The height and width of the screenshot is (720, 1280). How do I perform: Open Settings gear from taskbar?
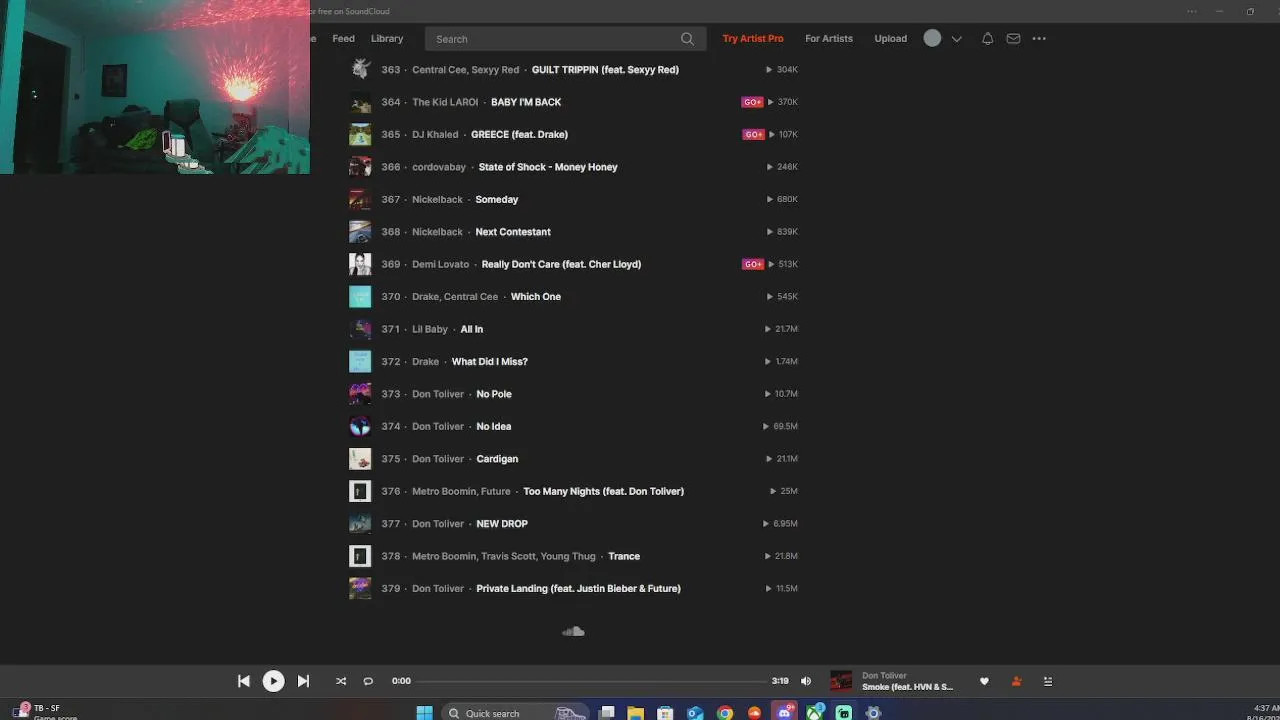873,713
